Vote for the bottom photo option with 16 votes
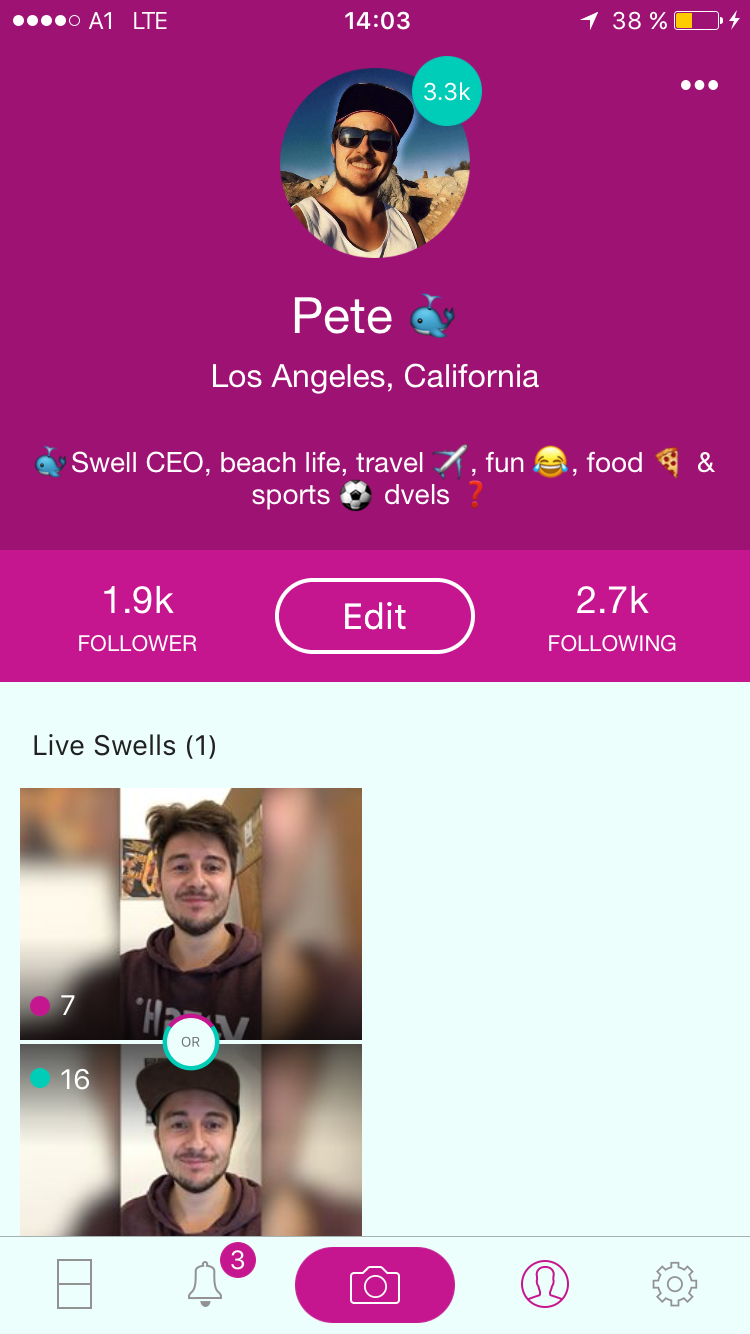Viewport: 750px width, 1334px height. point(191,1140)
